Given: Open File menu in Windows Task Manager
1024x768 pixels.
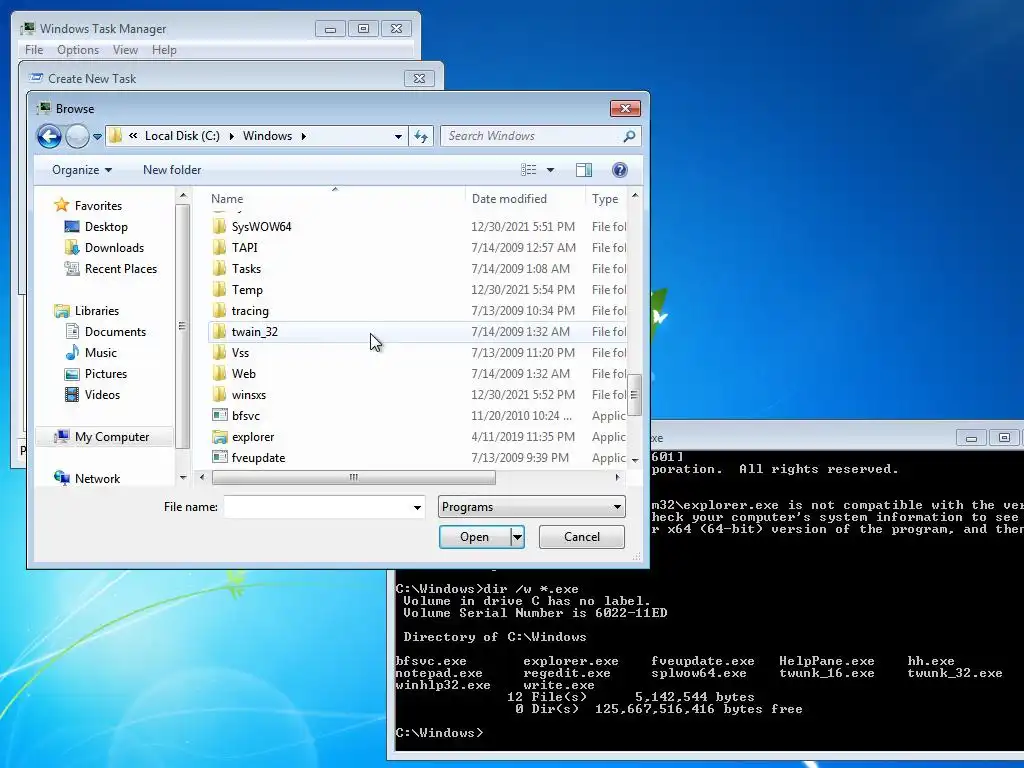Looking at the screenshot, I should coord(34,50).
